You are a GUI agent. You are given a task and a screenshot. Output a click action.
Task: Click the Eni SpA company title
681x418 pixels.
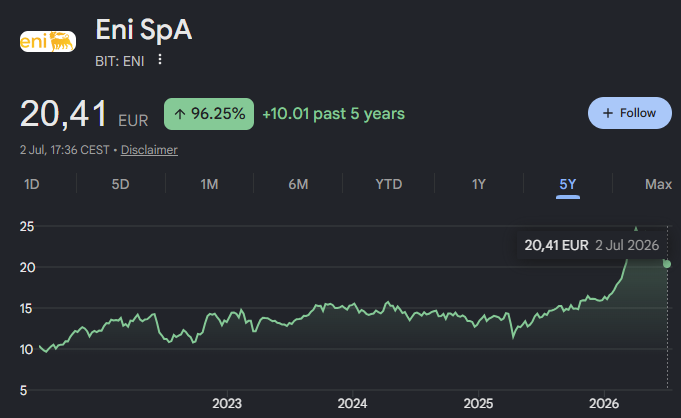(144, 30)
